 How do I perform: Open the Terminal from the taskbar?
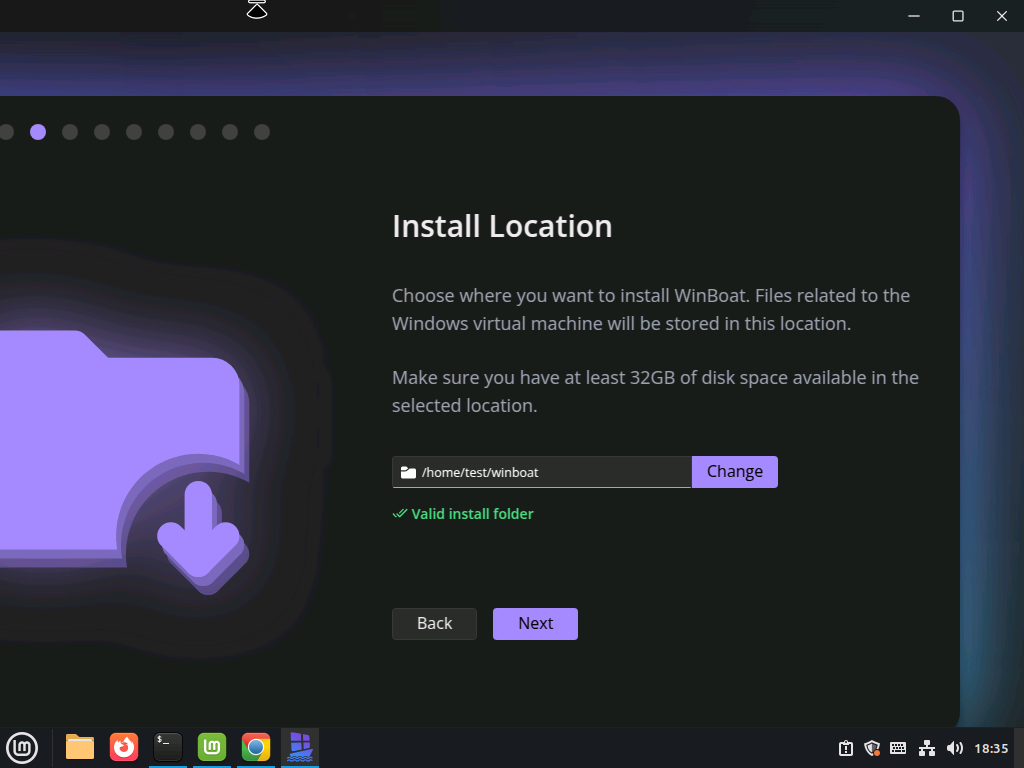pyautogui.click(x=168, y=747)
